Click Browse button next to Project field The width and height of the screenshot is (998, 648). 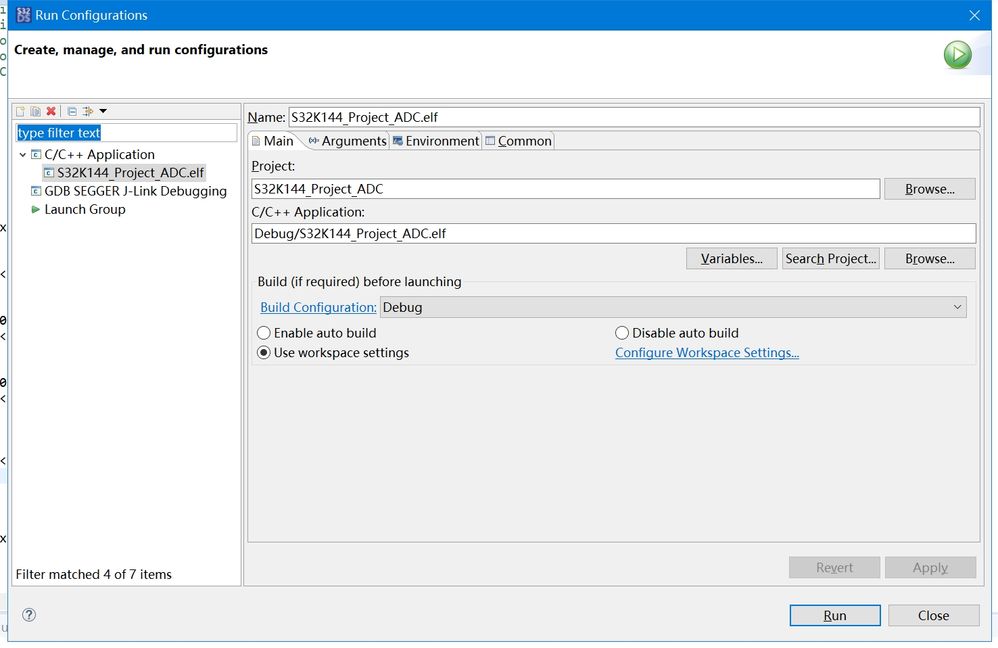(929, 189)
